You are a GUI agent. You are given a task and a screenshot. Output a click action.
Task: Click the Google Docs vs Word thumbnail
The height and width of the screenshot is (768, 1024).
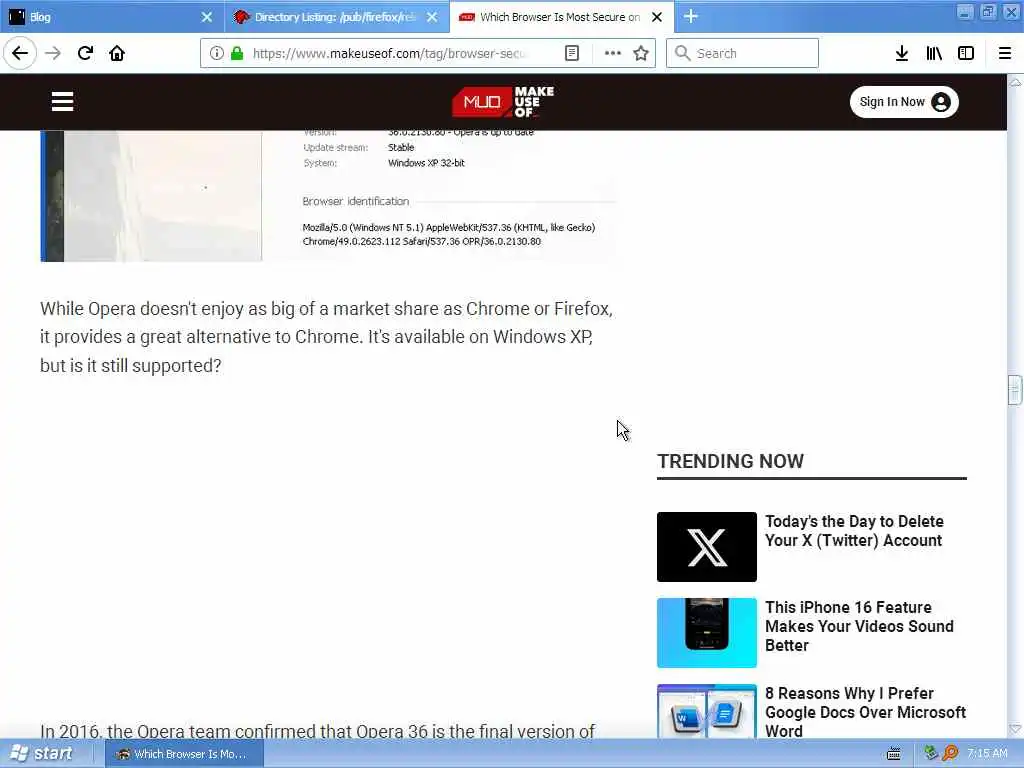pos(707,712)
